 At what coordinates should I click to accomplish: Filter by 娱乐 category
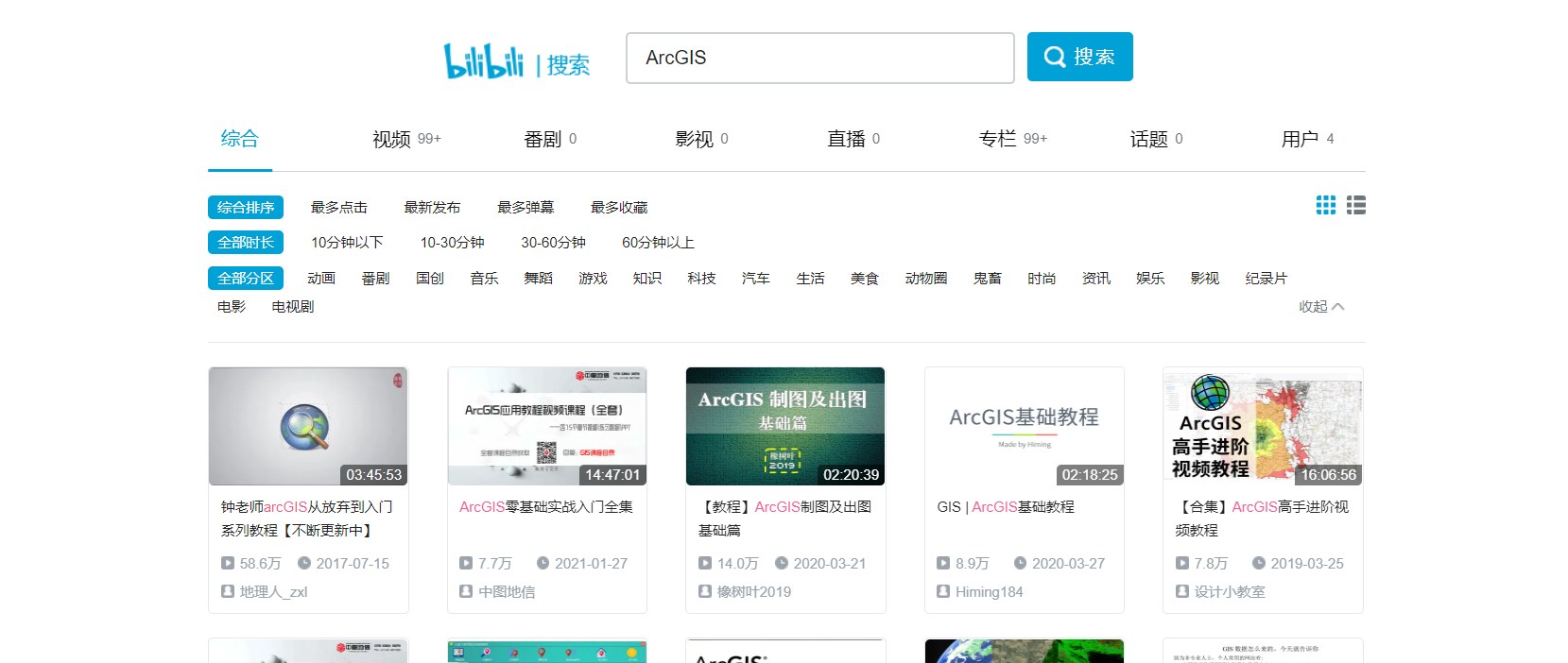pyautogui.click(x=1150, y=278)
